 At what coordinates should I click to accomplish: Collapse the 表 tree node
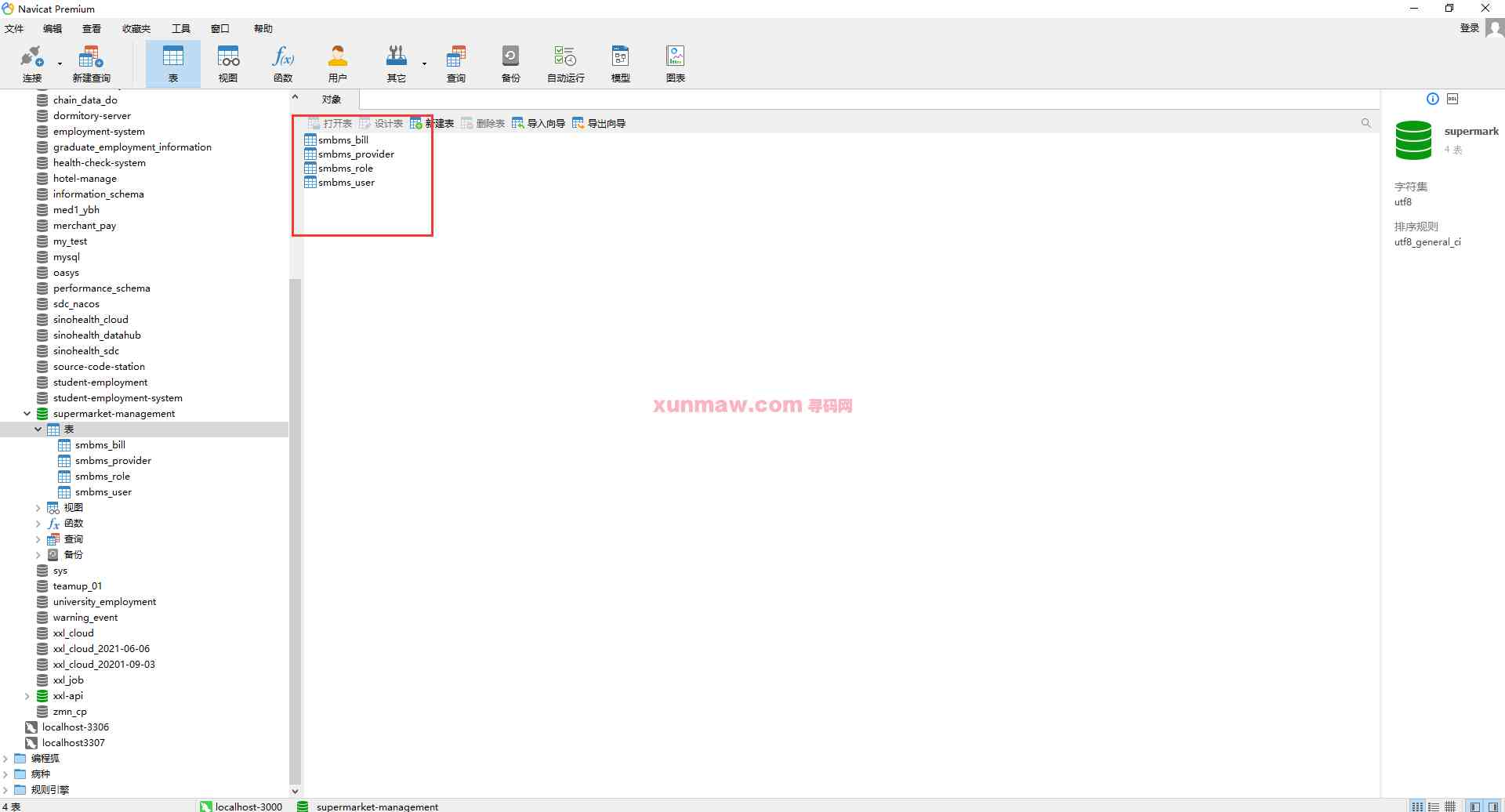pyautogui.click(x=38, y=429)
